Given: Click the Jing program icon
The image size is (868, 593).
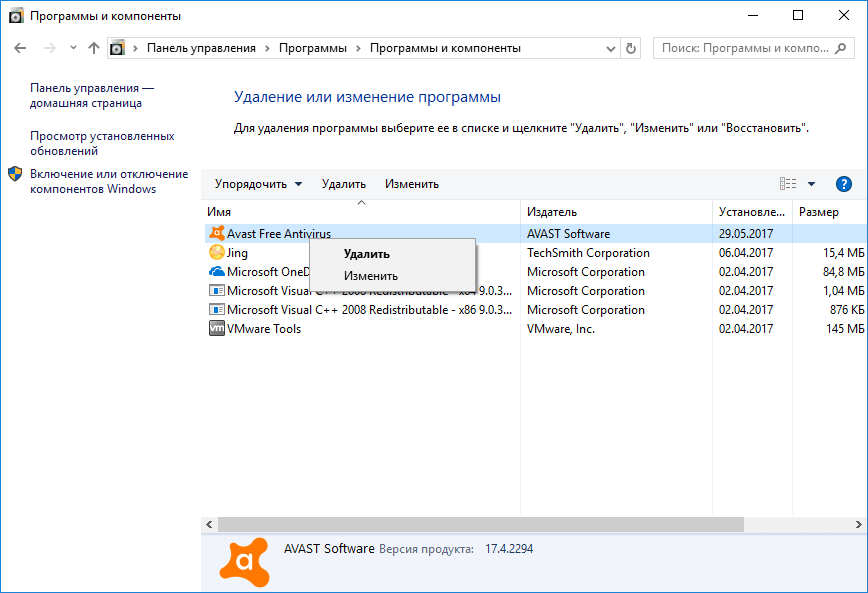Looking at the screenshot, I should 216,252.
